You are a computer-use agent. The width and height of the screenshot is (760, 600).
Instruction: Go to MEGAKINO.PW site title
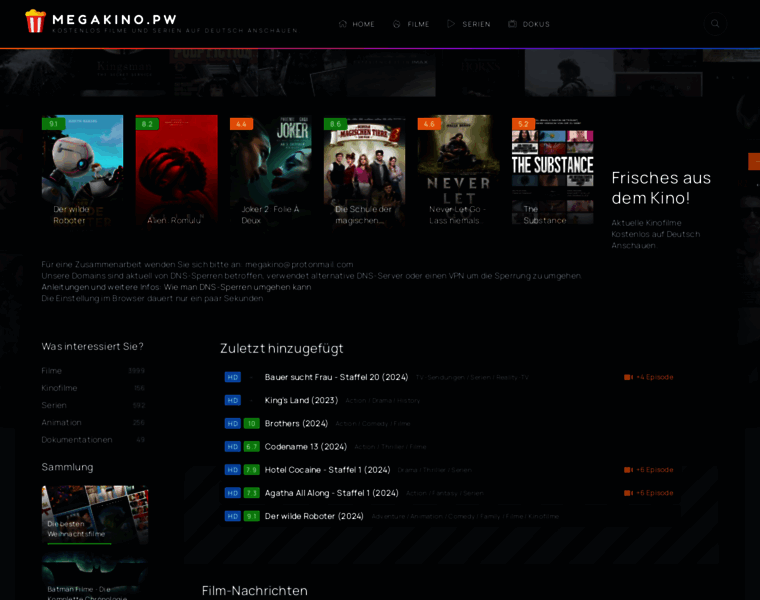pyautogui.click(x=114, y=19)
